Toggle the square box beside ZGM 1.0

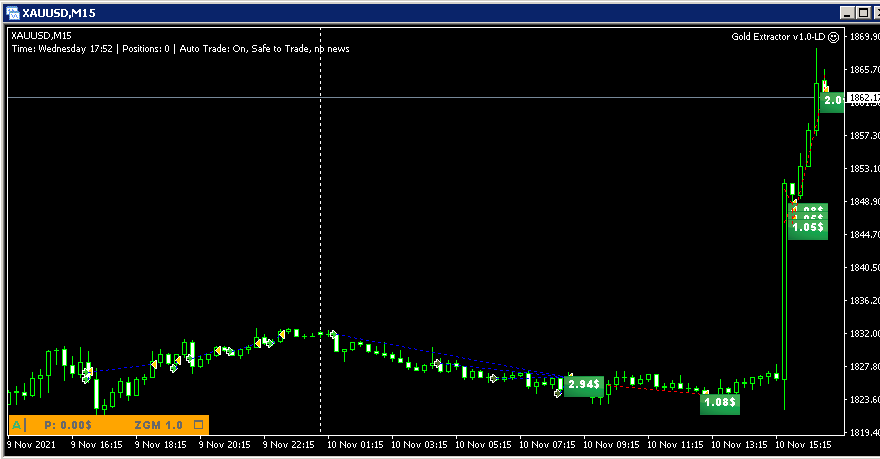tap(198, 425)
